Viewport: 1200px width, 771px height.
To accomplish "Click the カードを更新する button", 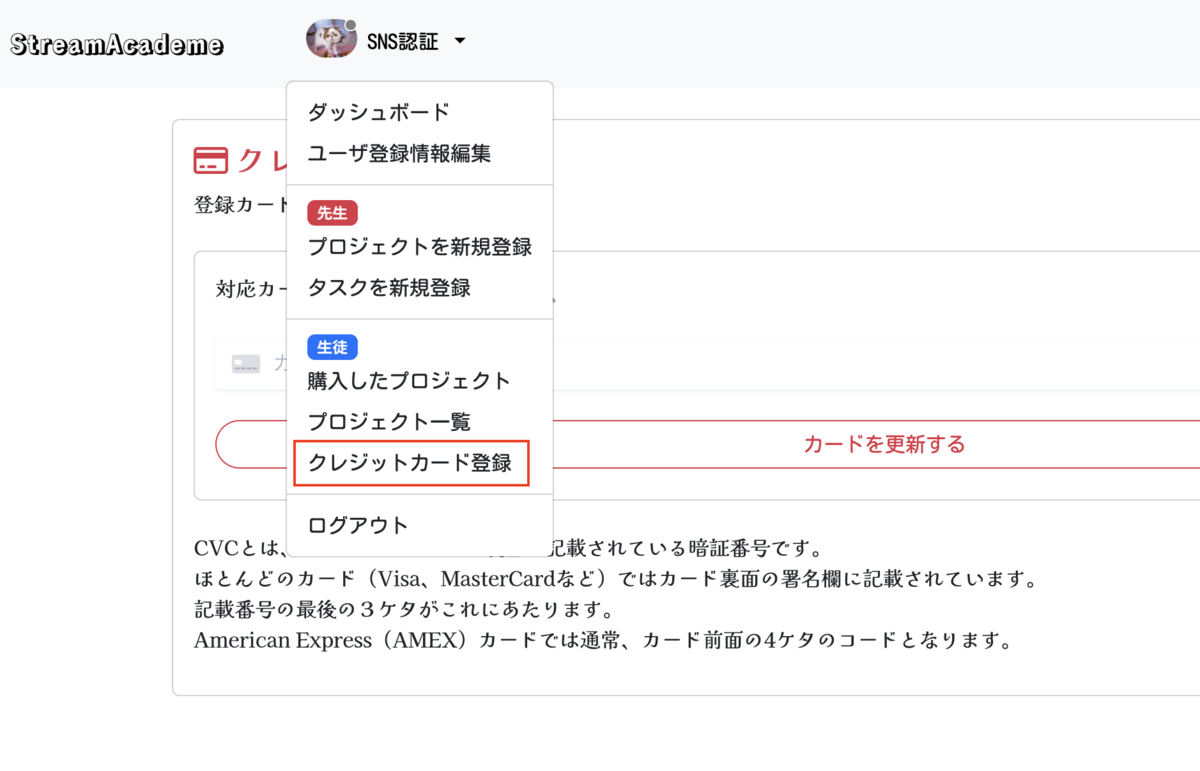I will [884, 444].
